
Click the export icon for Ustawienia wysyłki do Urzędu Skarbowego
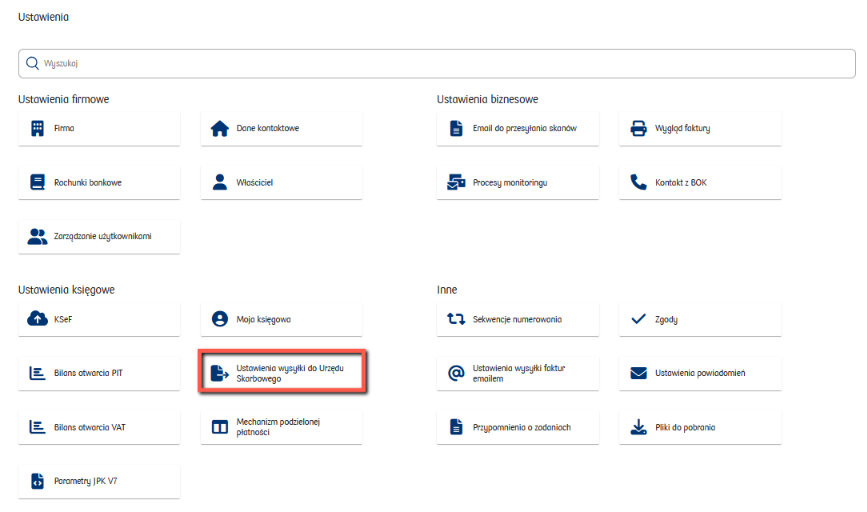(x=220, y=373)
